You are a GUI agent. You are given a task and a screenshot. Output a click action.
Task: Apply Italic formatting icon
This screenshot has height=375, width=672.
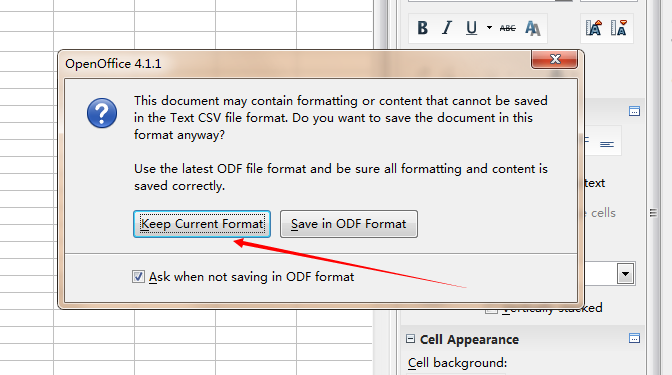click(x=447, y=28)
